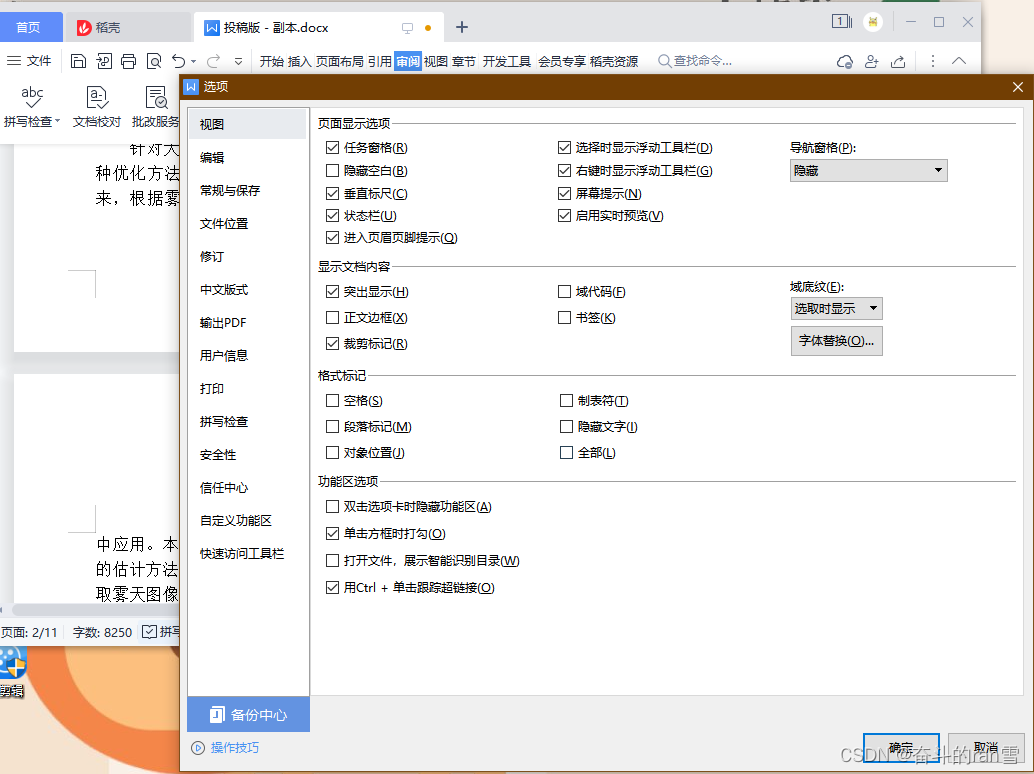Expand the quick access toolbar customize arrow

[x=239, y=61]
